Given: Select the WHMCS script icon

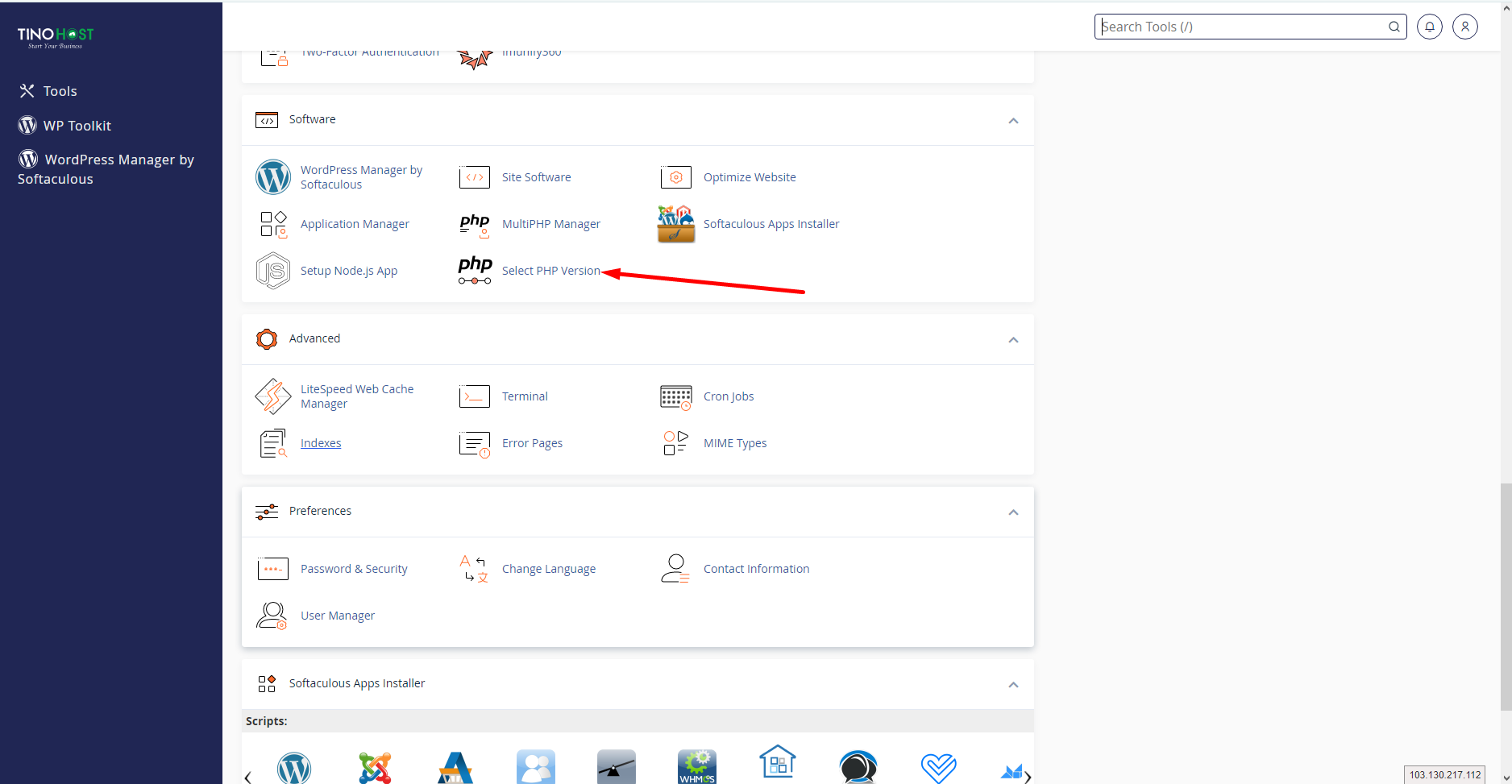Looking at the screenshot, I should pos(697,767).
